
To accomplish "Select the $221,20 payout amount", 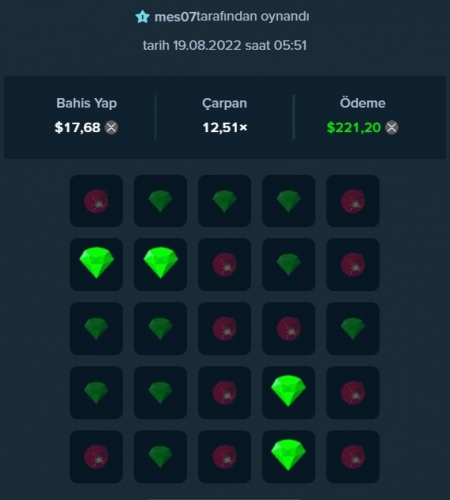I will click(354, 128).
